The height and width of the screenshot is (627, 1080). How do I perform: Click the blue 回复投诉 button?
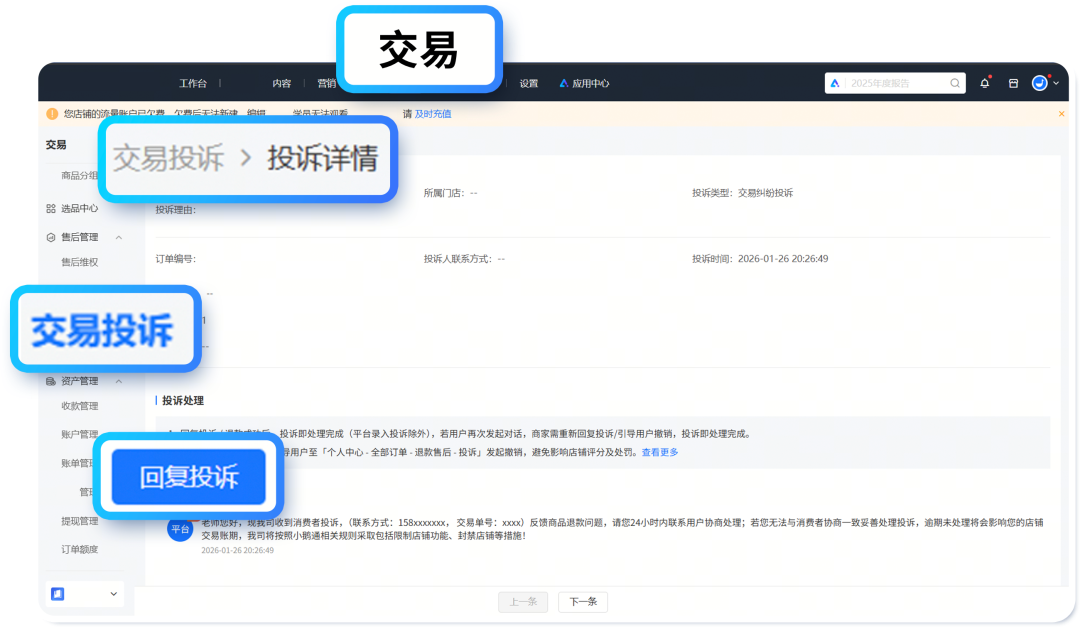[189, 476]
